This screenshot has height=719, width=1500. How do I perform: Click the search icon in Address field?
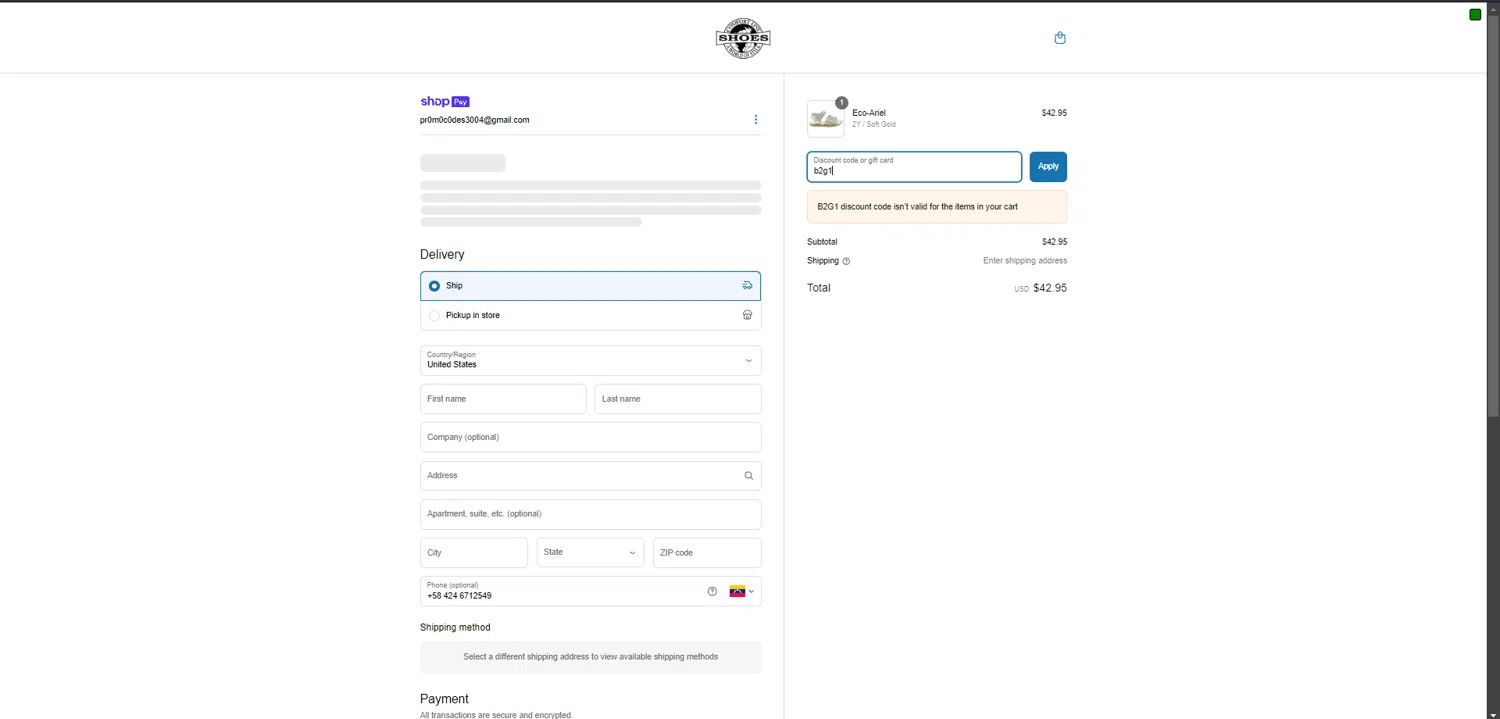coord(748,476)
